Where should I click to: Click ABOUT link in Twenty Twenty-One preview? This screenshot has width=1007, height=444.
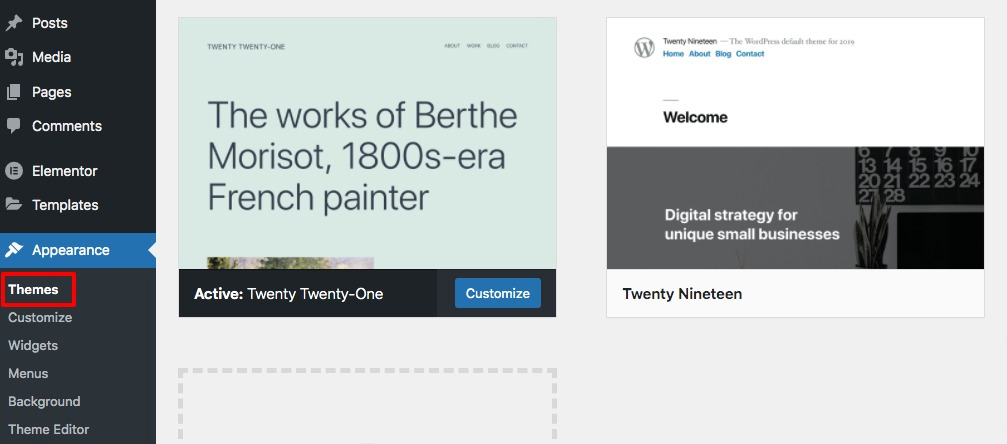tap(452, 46)
